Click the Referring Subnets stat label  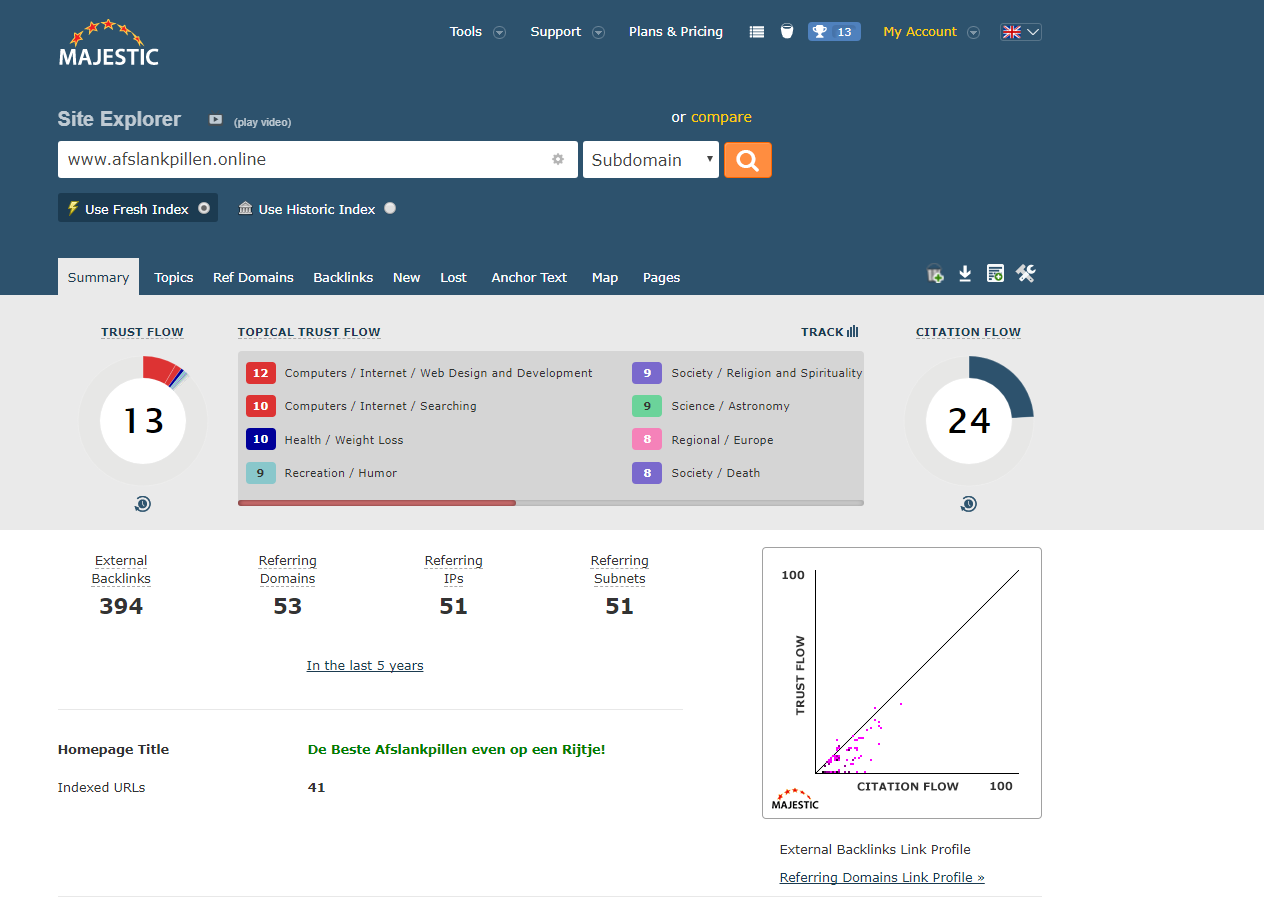pos(619,570)
